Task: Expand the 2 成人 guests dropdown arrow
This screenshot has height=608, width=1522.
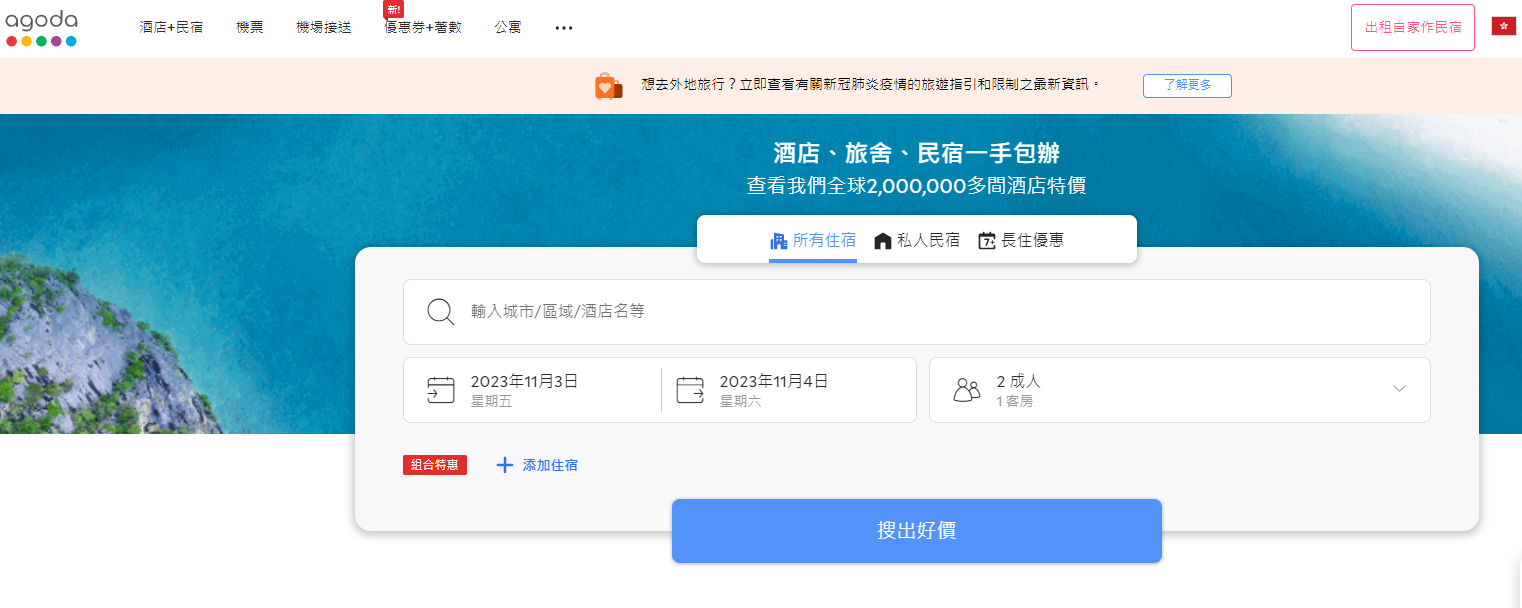Action: [1399, 389]
